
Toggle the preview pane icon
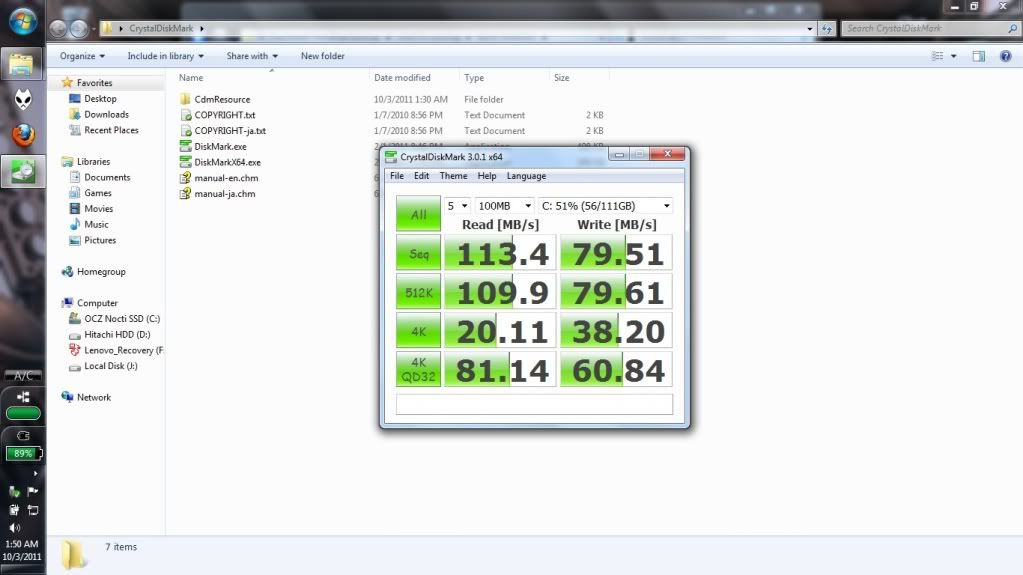[979, 56]
